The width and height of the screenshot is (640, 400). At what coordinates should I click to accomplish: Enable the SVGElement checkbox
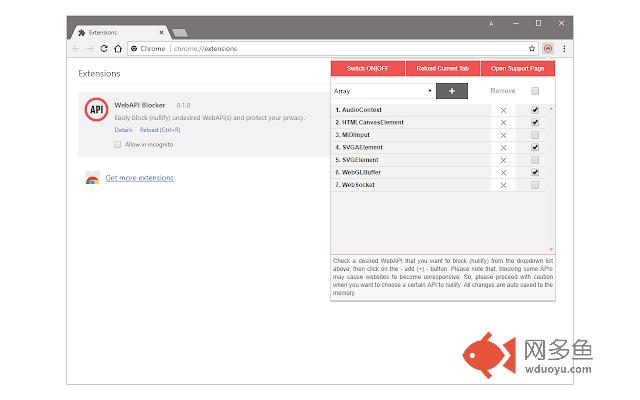click(x=535, y=160)
